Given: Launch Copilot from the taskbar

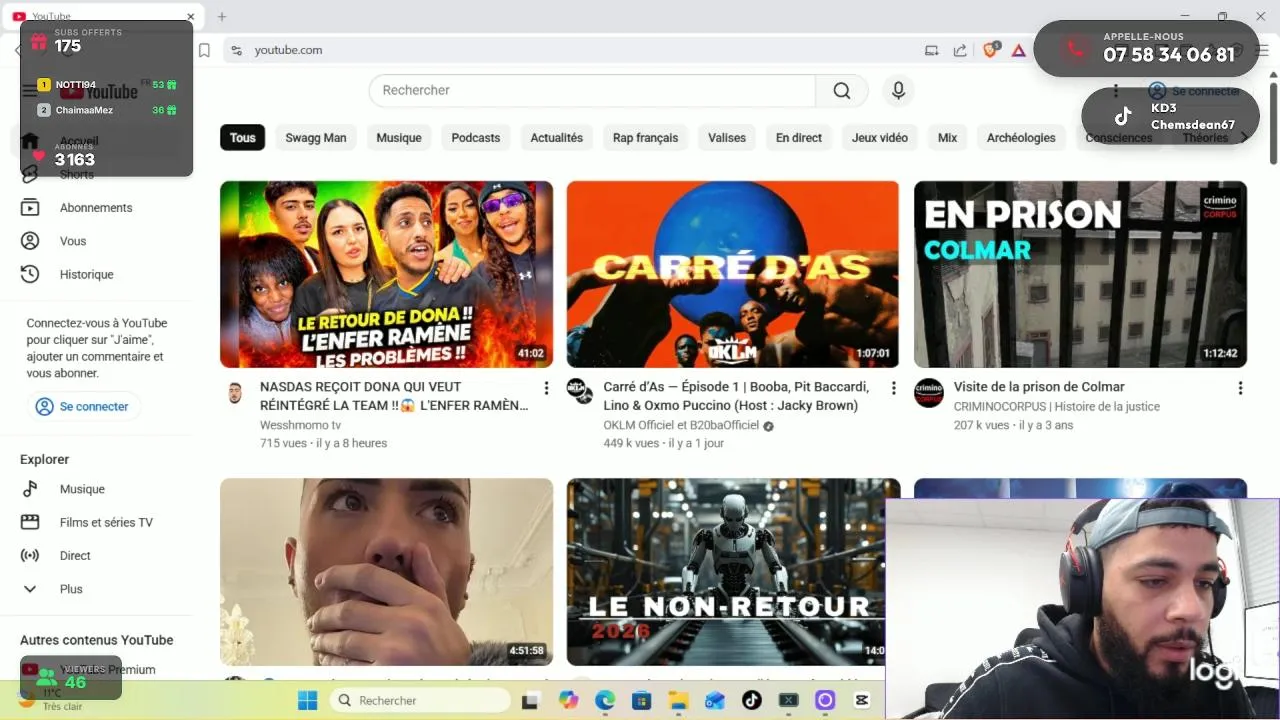Looking at the screenshot, I should pyautogui.click(x=568, y=700).
